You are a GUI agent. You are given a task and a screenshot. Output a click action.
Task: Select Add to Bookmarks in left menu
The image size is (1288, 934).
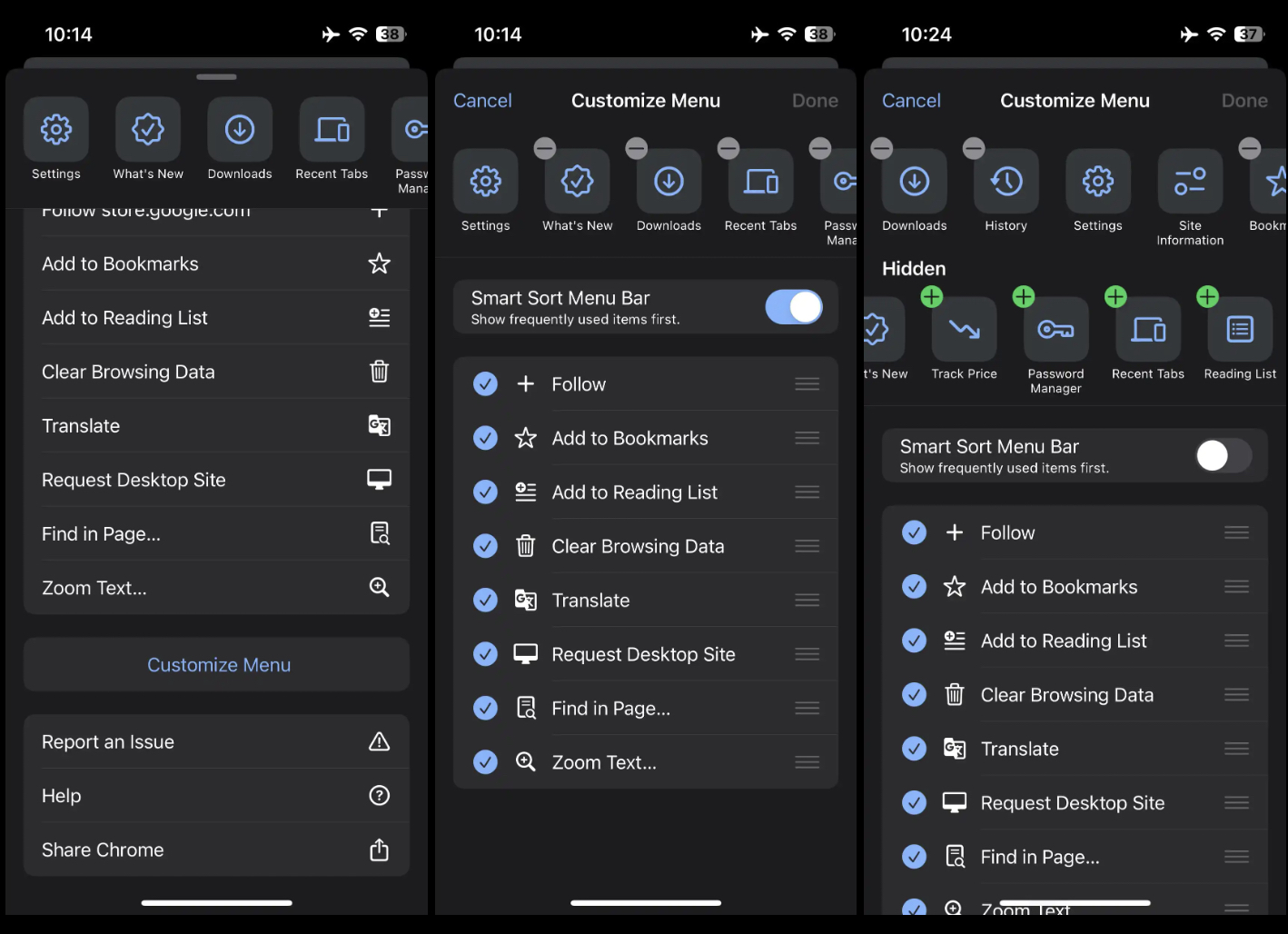click(x=216, y=263)
